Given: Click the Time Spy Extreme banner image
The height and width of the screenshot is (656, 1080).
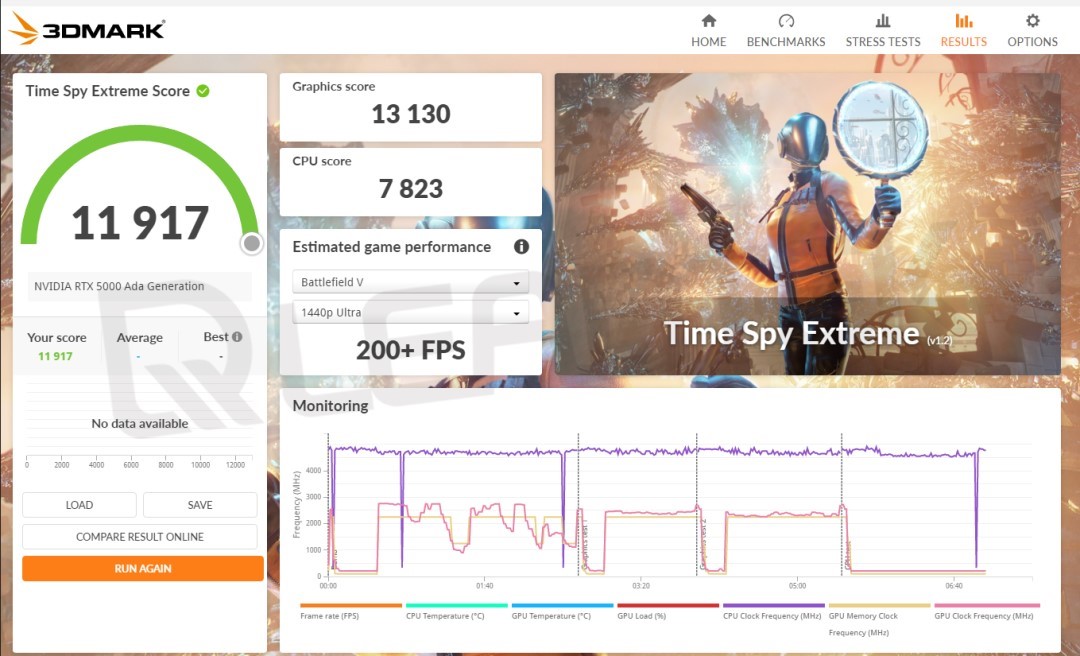Looking at the screenshot, I should pyautogui.click(x=807, y=223).
